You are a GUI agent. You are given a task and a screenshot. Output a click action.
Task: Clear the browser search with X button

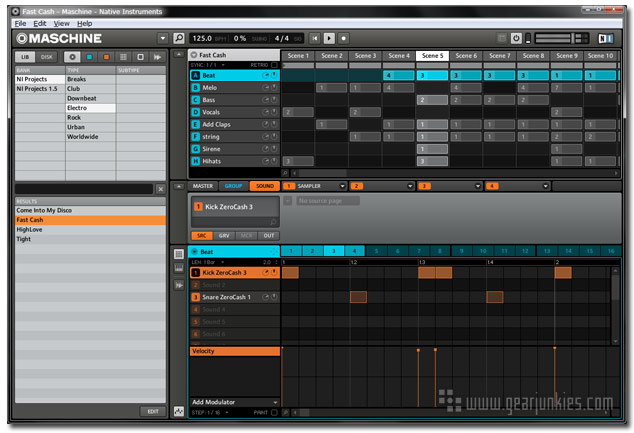tap(161, 189)
